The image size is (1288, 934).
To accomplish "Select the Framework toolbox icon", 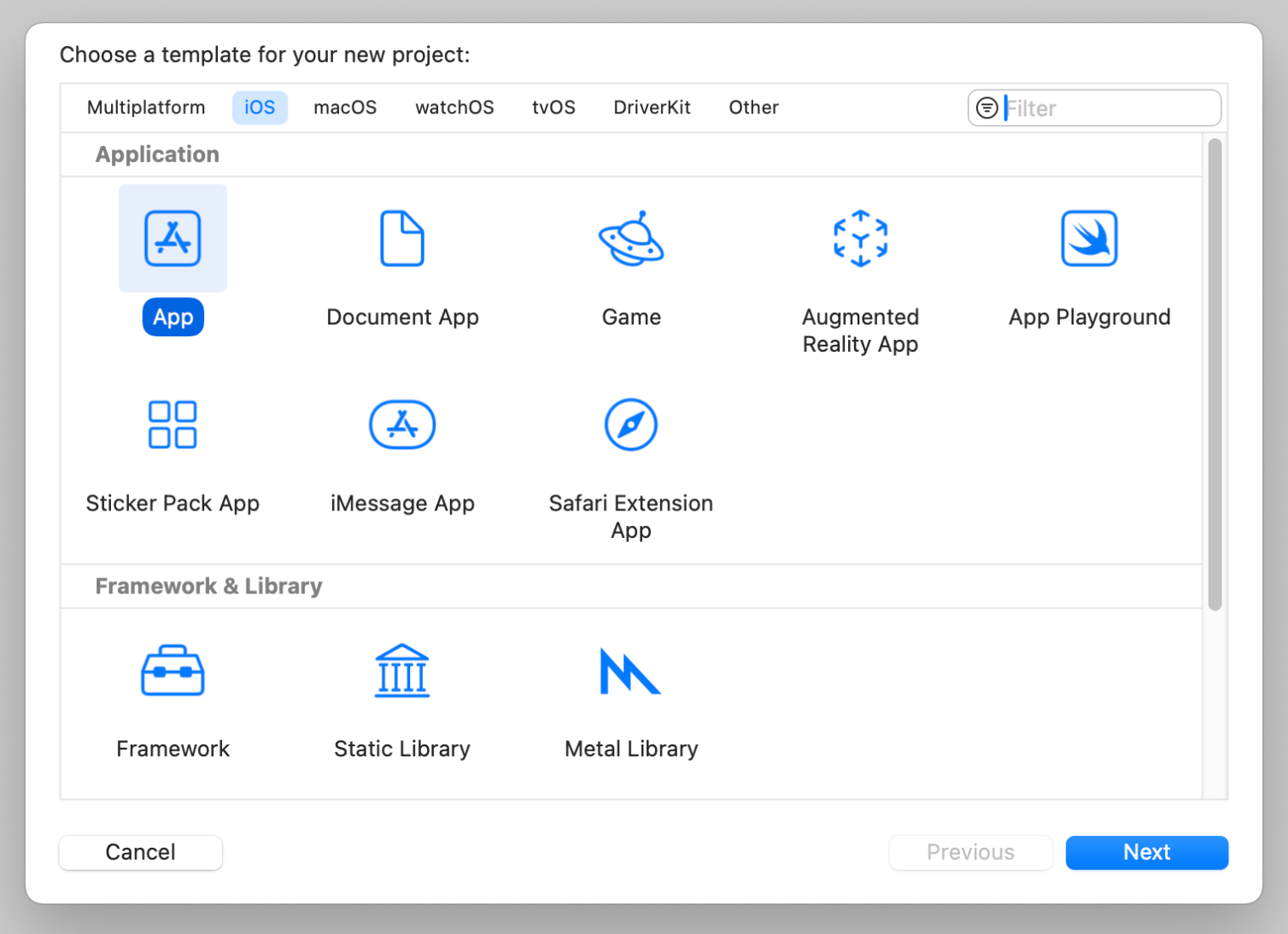I will [173, 670].
